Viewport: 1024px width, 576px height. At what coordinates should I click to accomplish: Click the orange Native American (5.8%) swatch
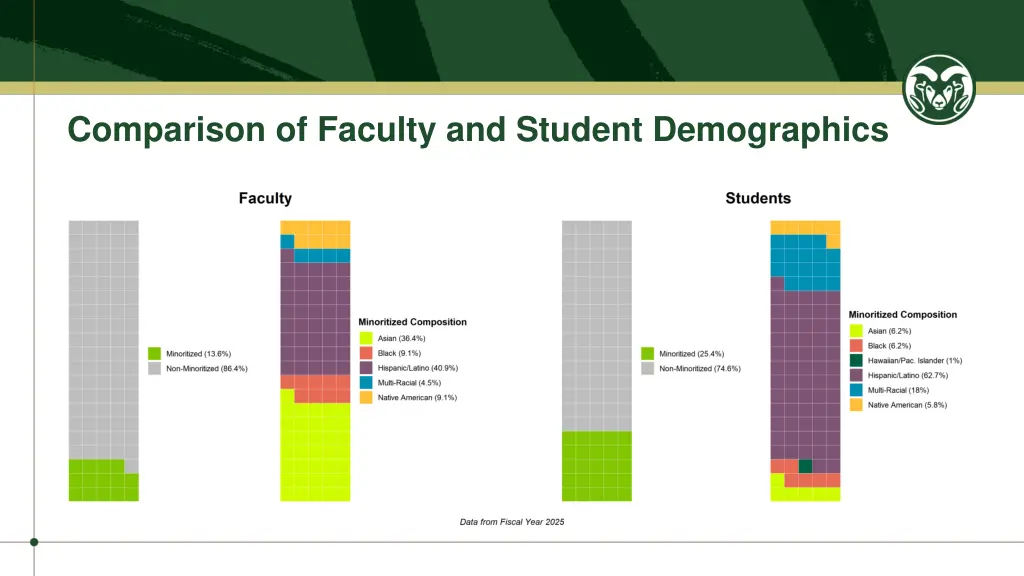tap(856, 405)
